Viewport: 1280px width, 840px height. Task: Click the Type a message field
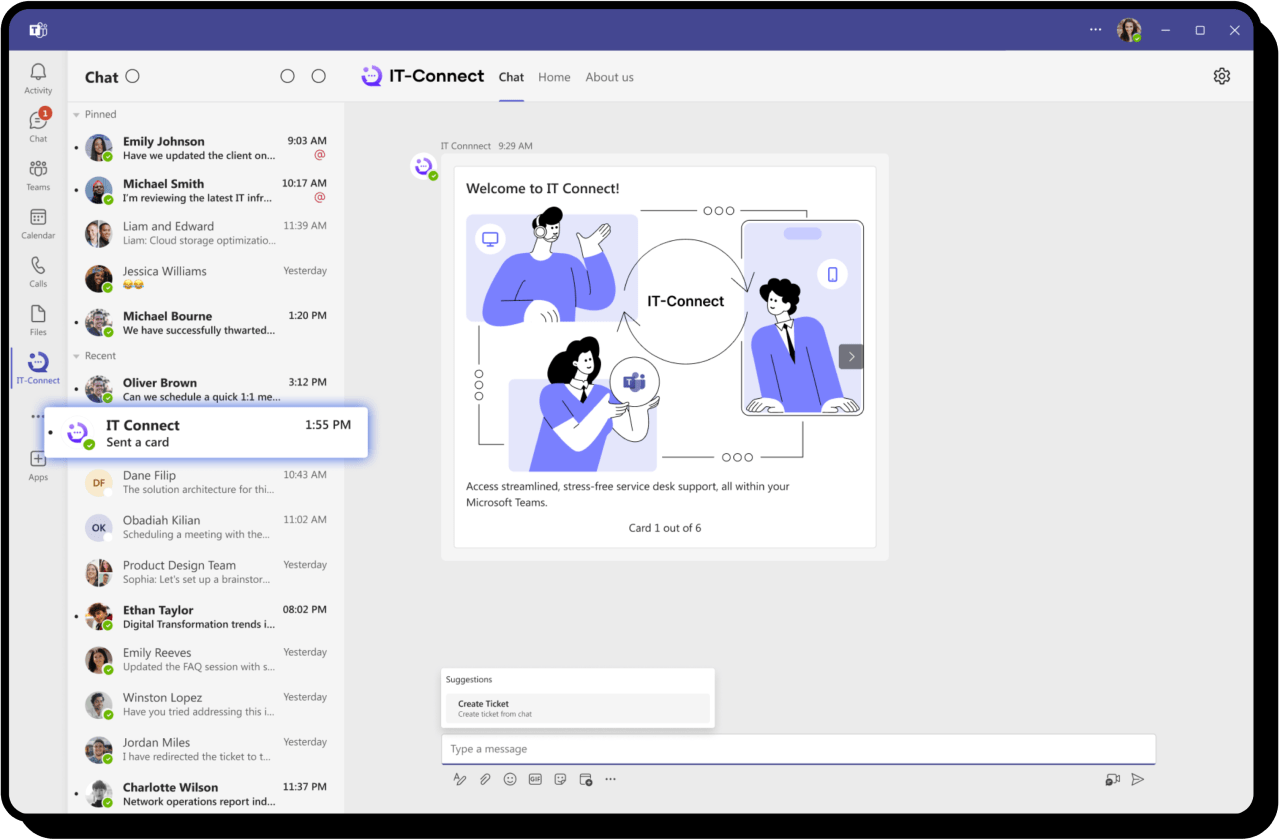coord(798,749)
